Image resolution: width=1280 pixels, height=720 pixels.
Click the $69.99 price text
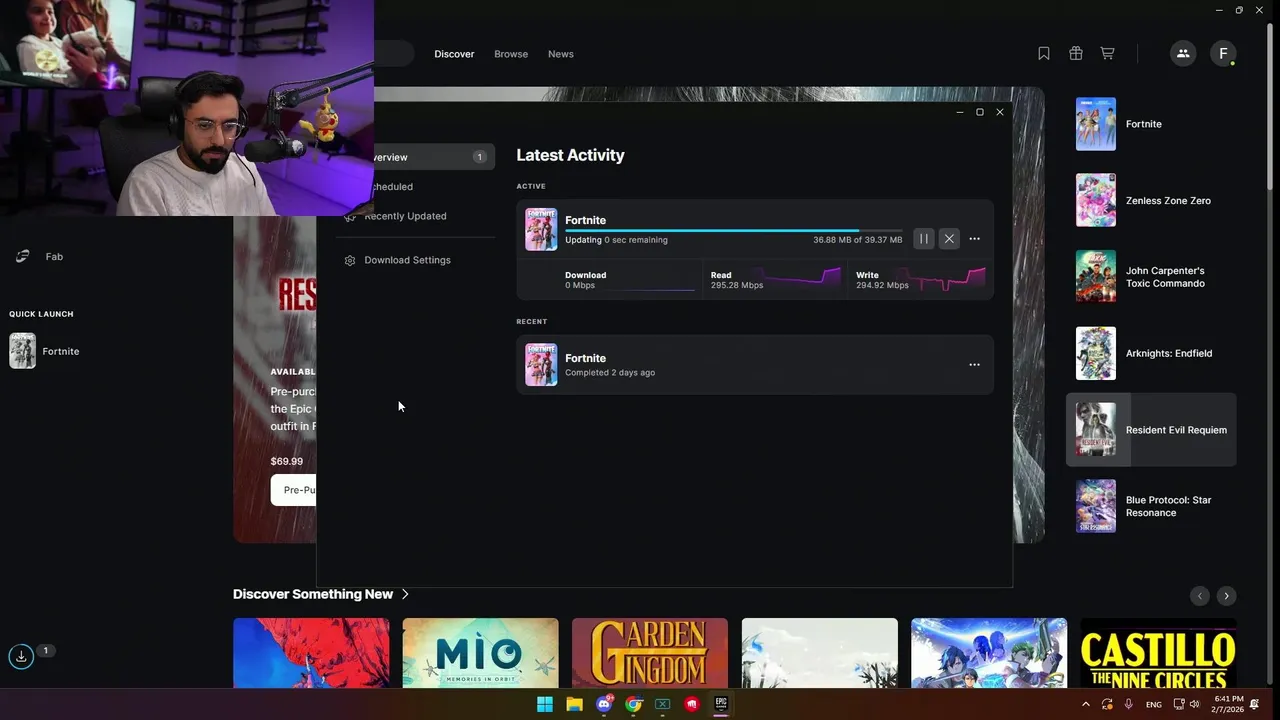tap(286, 461)
